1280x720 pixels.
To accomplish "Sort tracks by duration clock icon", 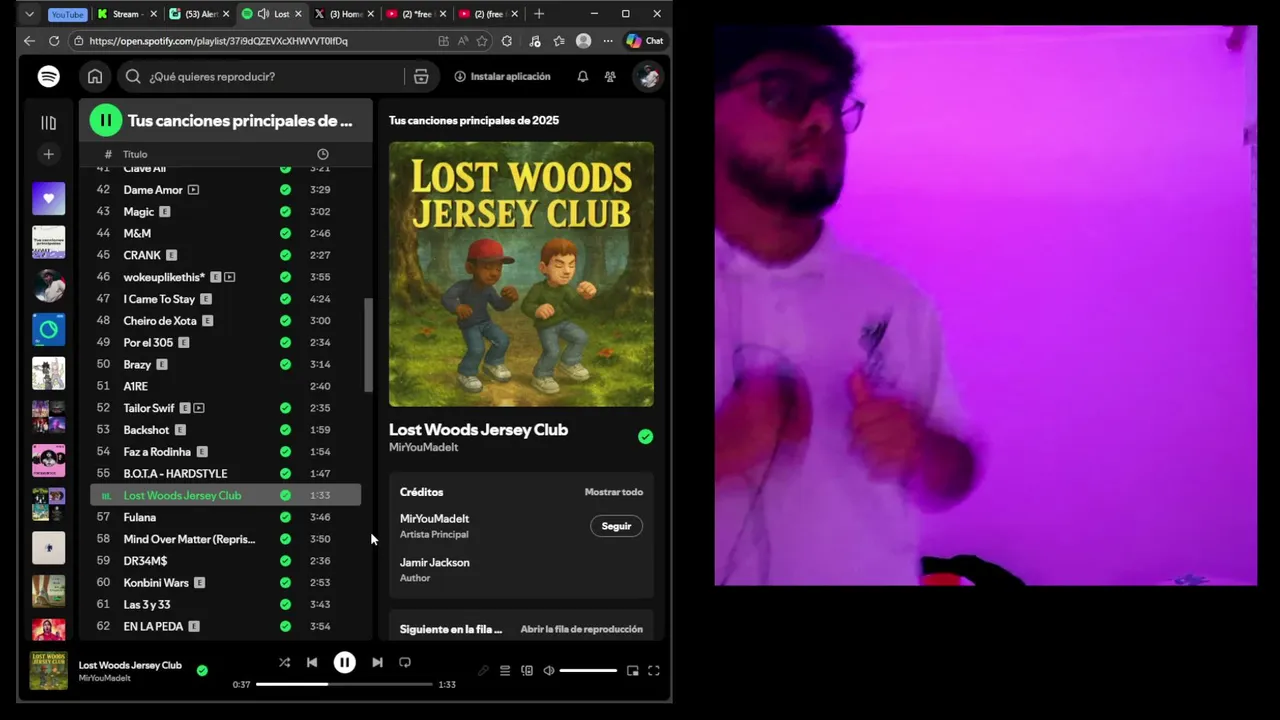I will [322, 154].
